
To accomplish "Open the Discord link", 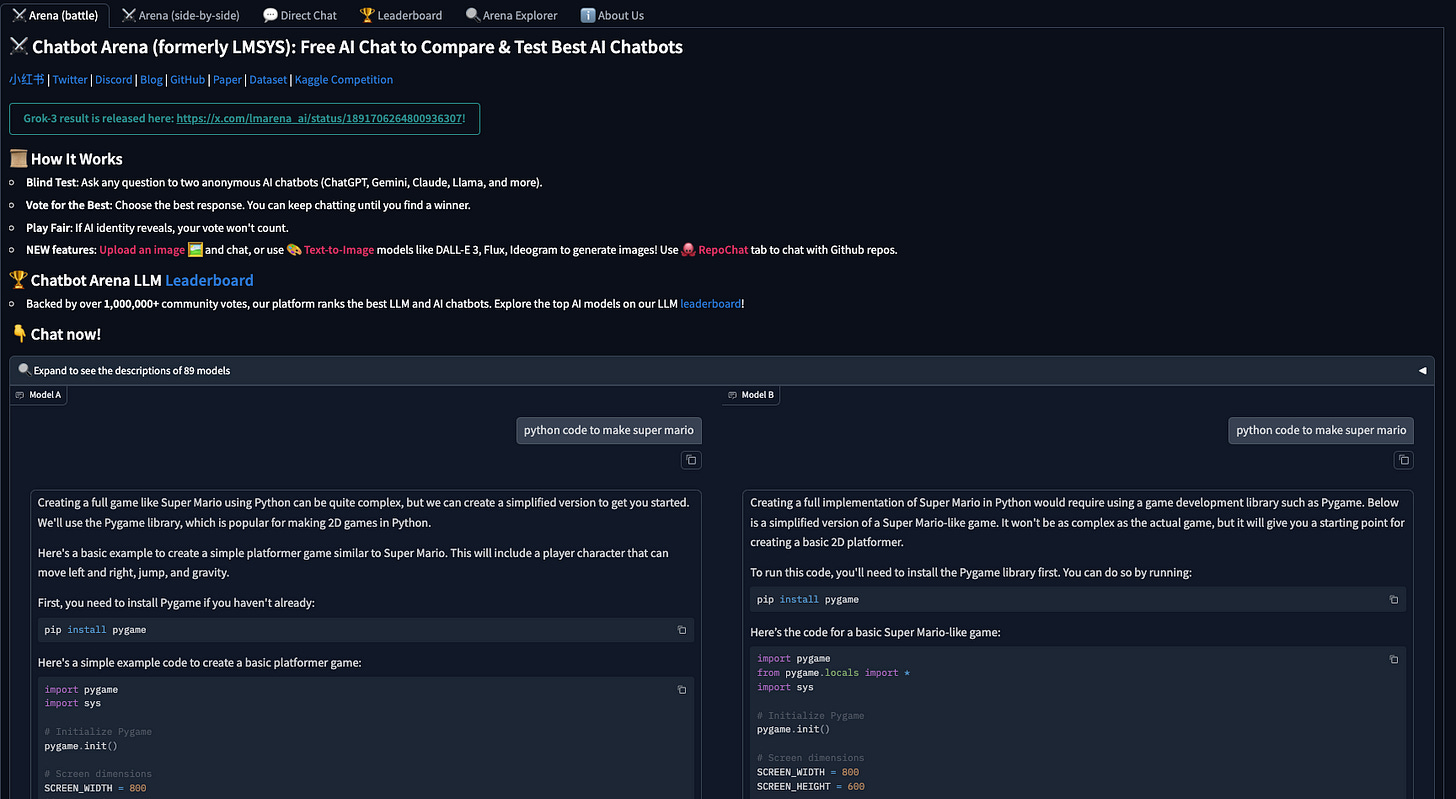I will click(x=114, y=80).
